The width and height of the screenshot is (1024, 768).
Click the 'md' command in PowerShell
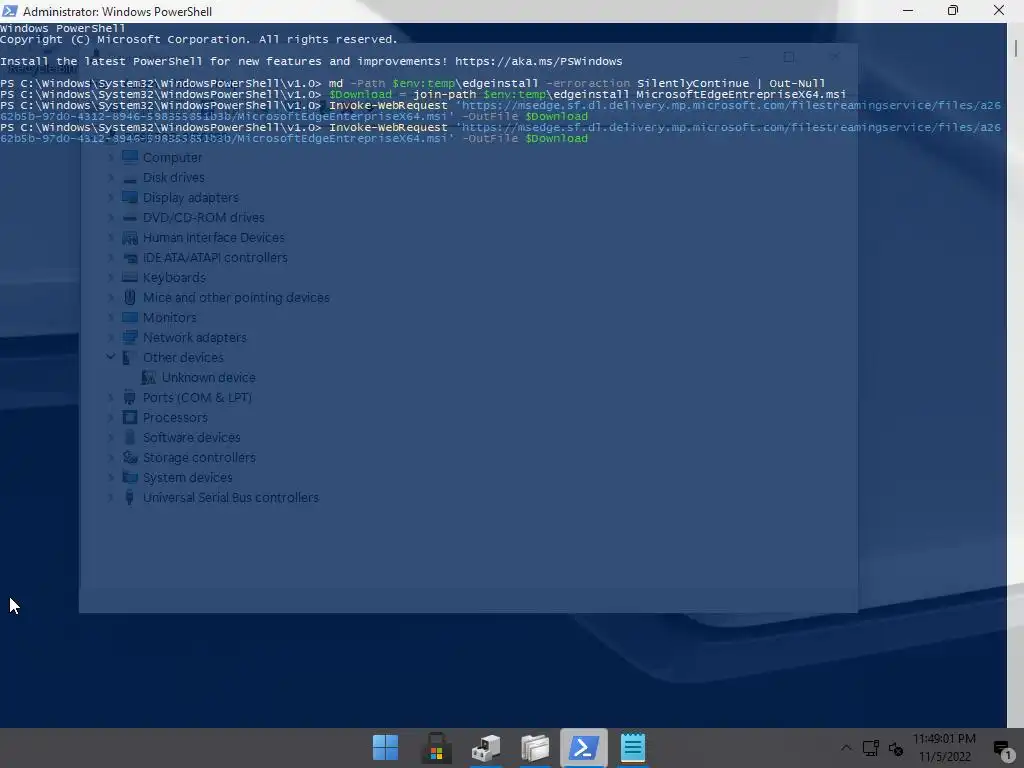[336, 84]
